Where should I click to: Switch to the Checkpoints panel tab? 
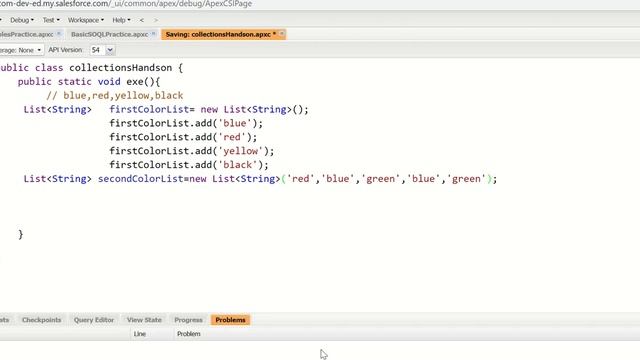click(41, 320)
